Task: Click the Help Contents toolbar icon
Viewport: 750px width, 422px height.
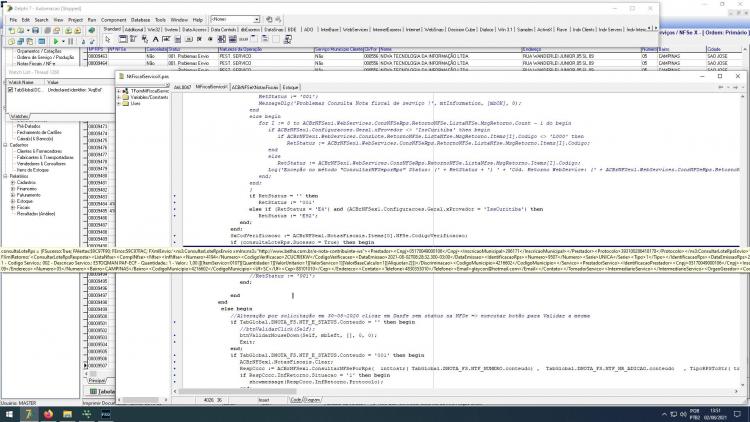Action: tap(92, 30)
